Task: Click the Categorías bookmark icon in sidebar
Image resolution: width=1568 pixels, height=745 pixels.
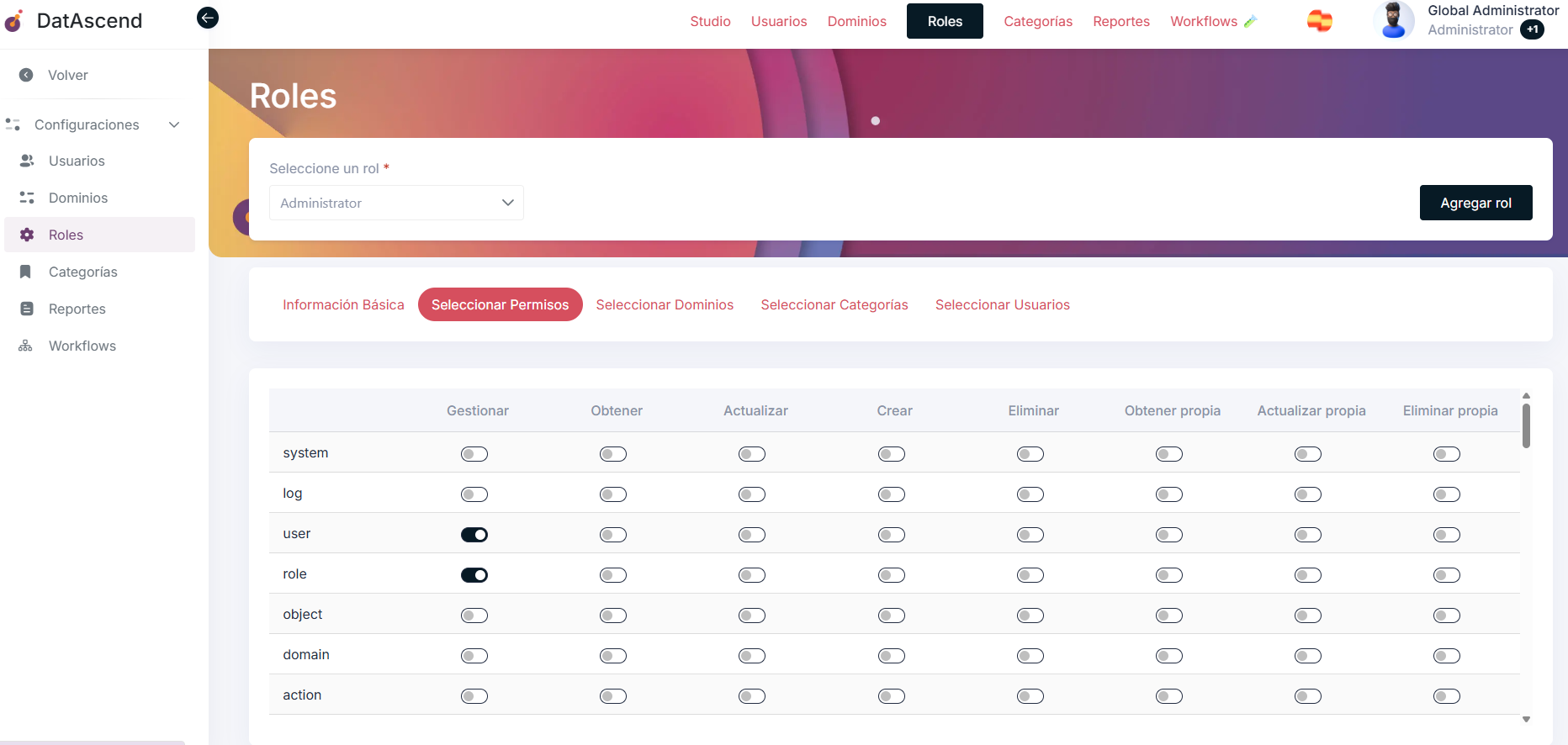Action: pos(26,272)
